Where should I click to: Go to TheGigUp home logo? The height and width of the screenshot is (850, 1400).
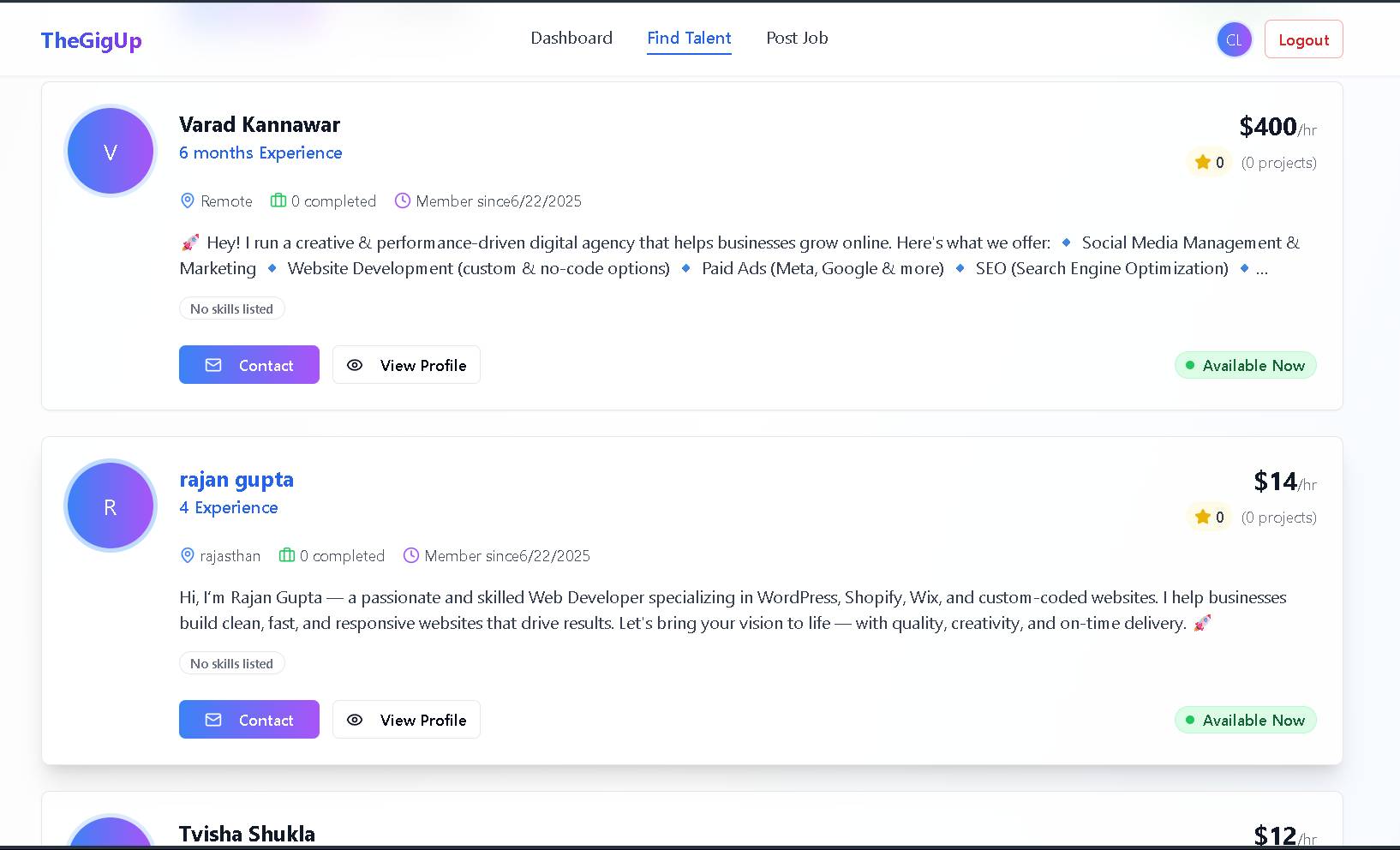pyautogui.click(x=92, y=40)
